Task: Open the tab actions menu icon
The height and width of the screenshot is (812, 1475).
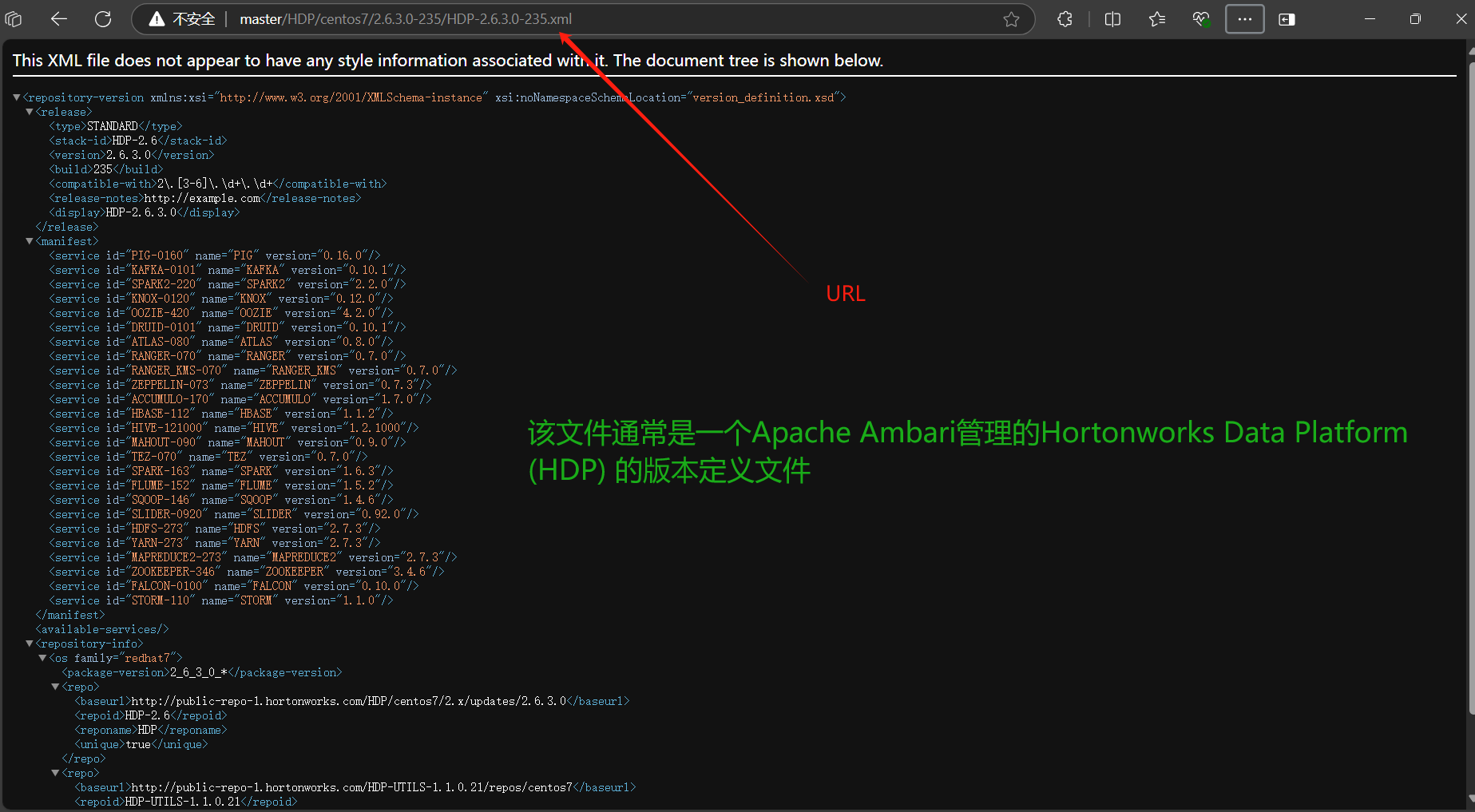Action: (14, 19)
